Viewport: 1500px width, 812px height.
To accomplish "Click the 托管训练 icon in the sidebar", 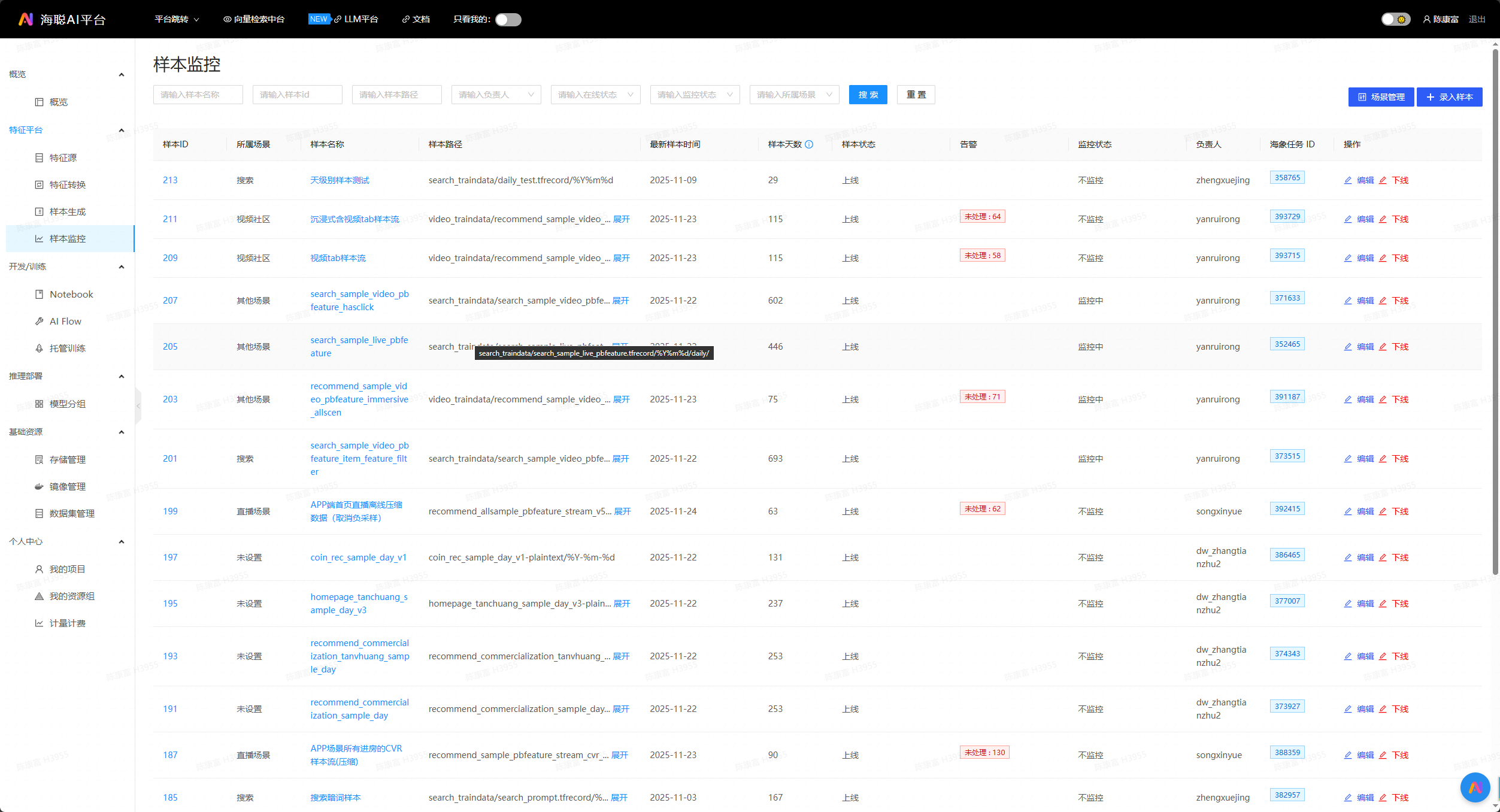I will click(39, 348).
